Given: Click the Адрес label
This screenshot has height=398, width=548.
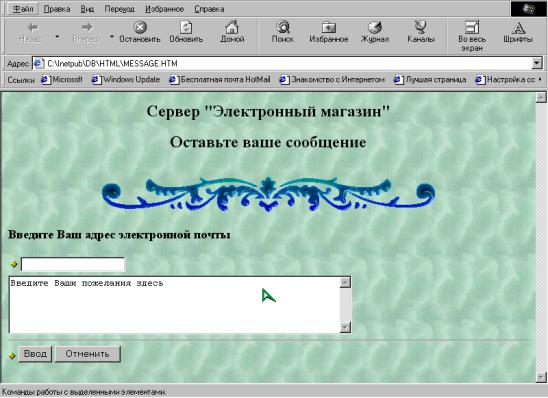Looking at the screenshot, I should (x=18, y=64).
